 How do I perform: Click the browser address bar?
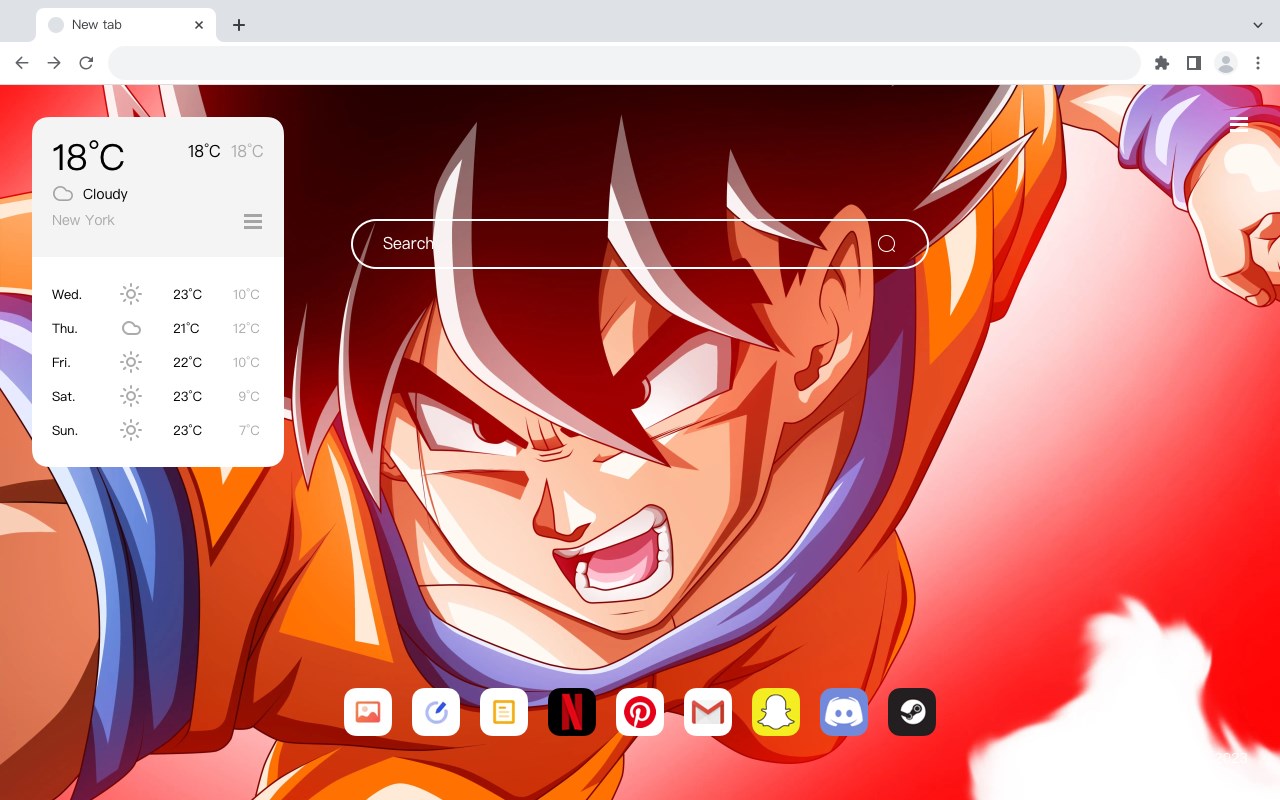point(624,63)
